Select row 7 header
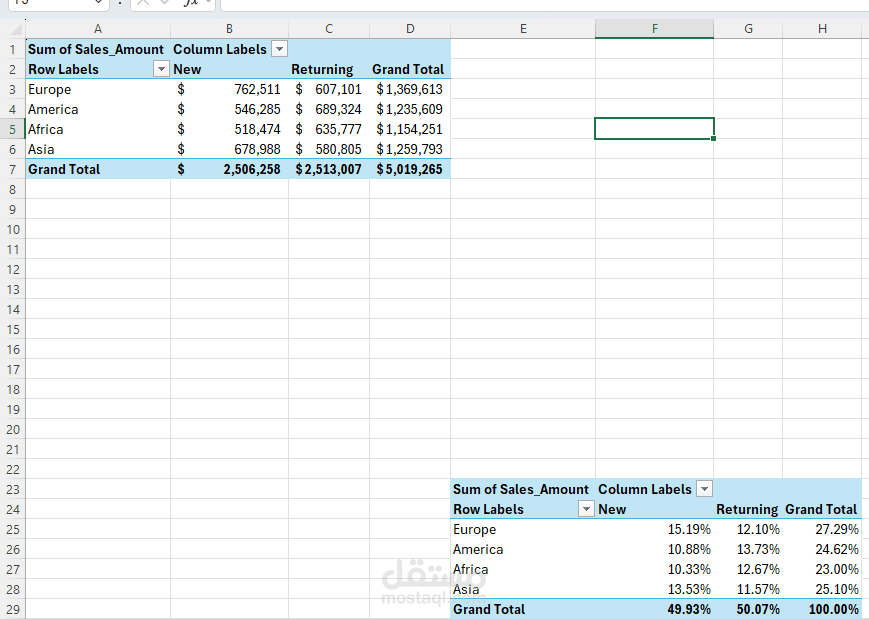The width and height of the screenshot is (869, 619). (x=12, y=169)
